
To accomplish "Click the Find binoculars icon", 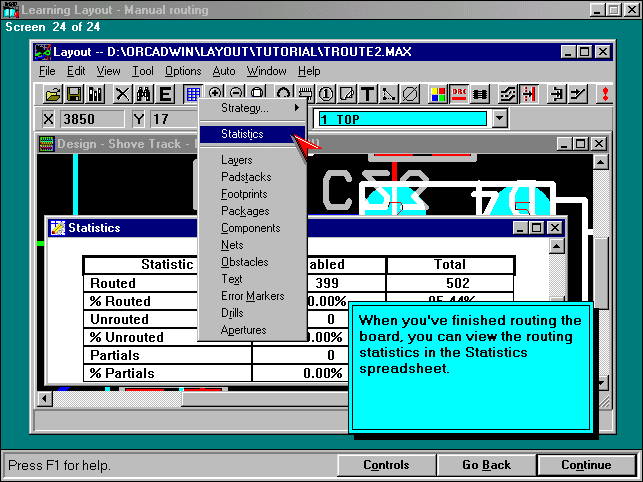I will click(x=144, y=95).
